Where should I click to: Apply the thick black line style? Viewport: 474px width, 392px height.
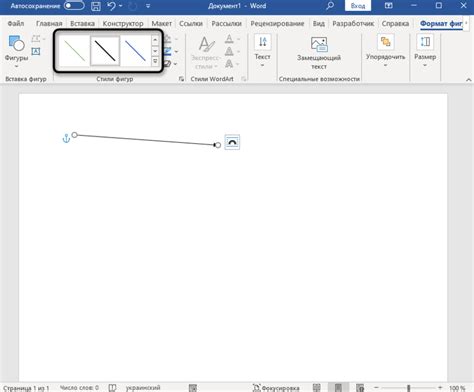pyautogui.click(x=105, y=51)
